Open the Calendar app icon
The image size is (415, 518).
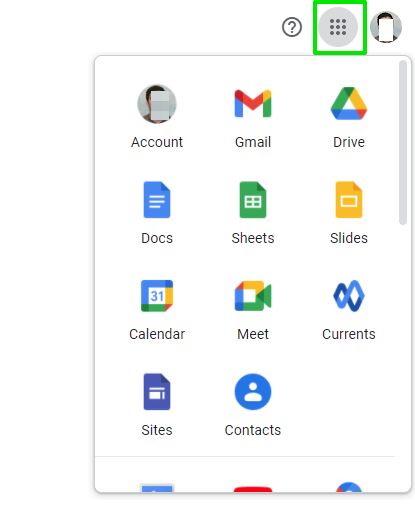(x=157, y=296)
